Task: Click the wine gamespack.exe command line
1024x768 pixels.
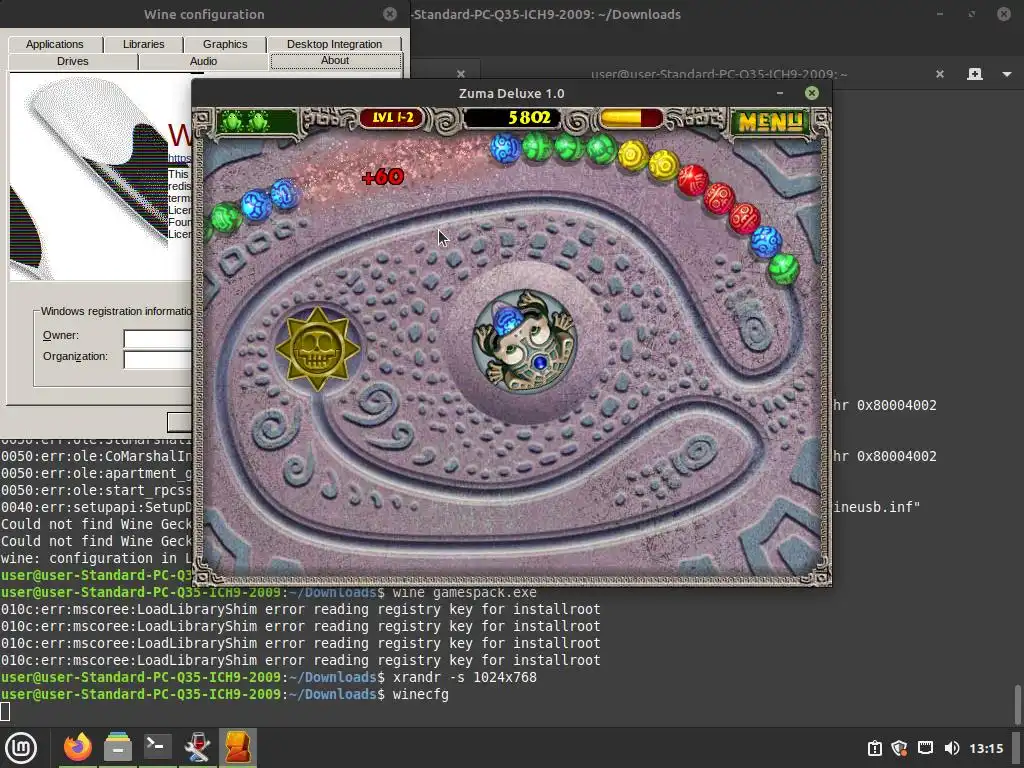Action: click(x=465, y=592)
